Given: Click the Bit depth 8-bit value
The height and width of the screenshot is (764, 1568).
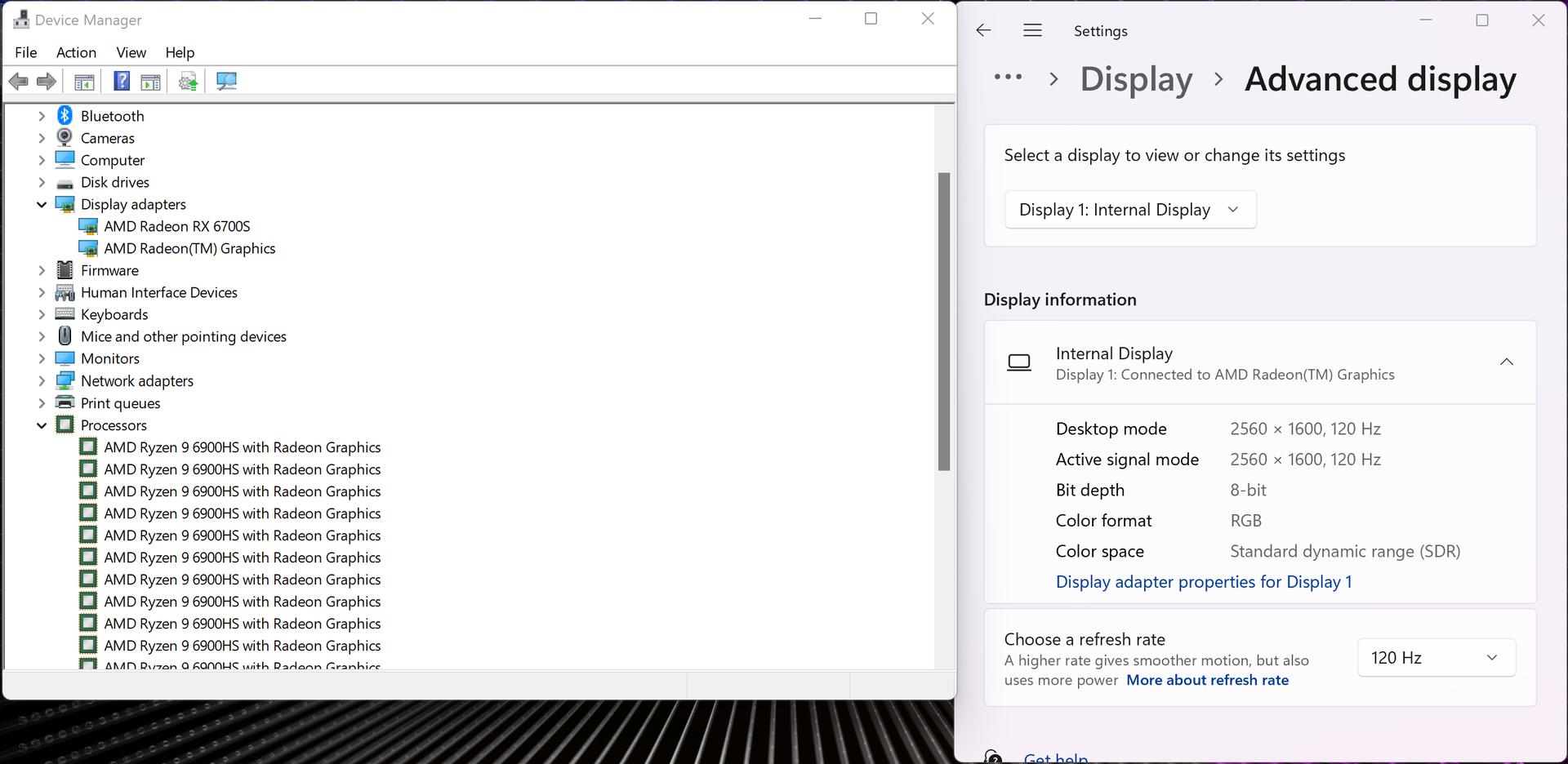Looking at the screenshot, I should coord(1248,490).
